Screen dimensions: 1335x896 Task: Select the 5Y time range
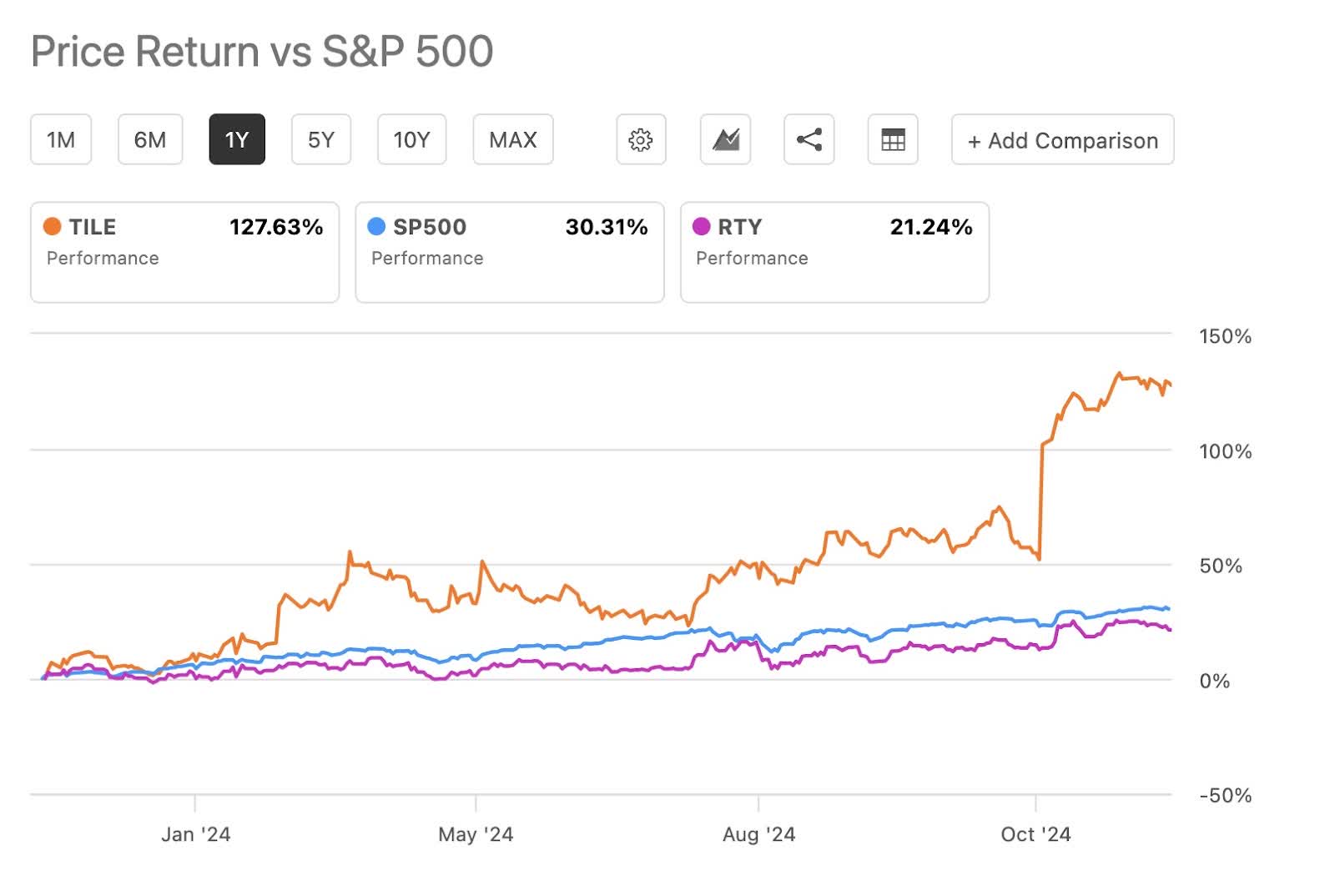pyautogui.click(x=321, y=139)
